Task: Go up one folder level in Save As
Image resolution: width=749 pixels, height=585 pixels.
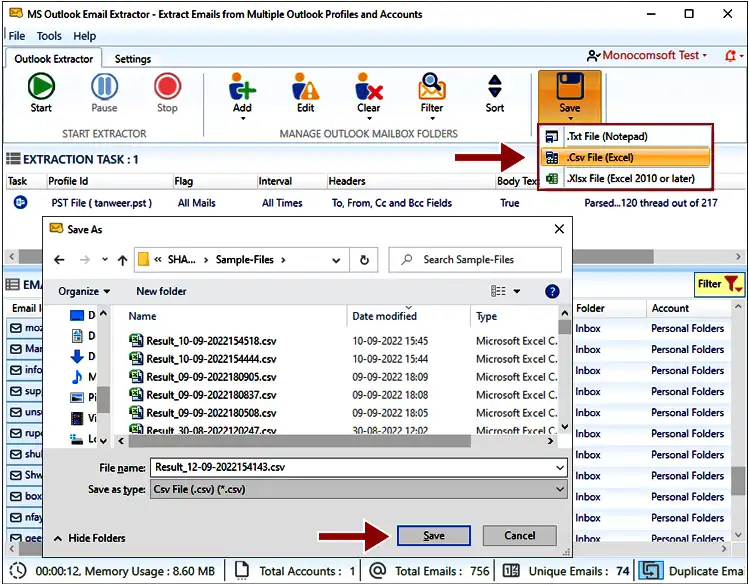Action: pyautogui.click(x=123, y=260)
